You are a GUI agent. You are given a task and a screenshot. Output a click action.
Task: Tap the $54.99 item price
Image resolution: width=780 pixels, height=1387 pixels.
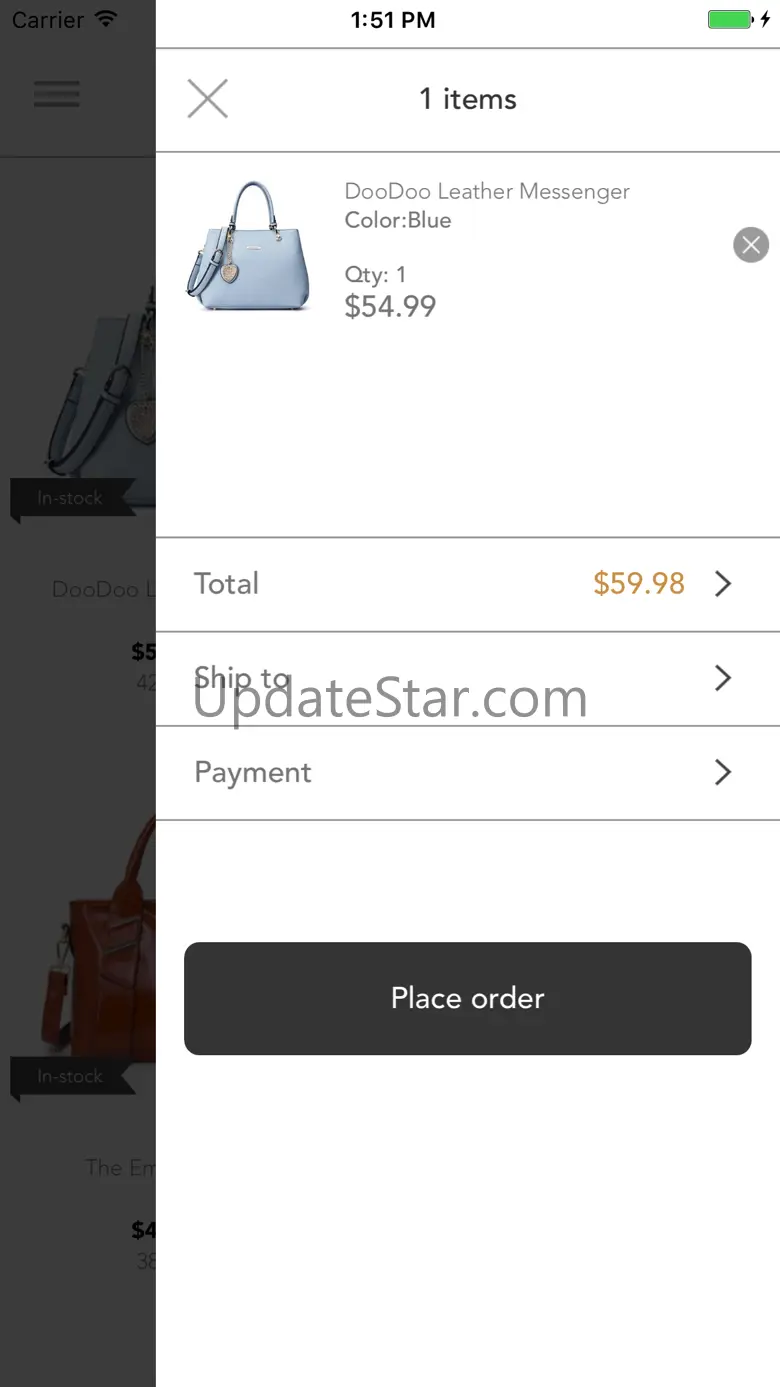[x=390, y=306]
